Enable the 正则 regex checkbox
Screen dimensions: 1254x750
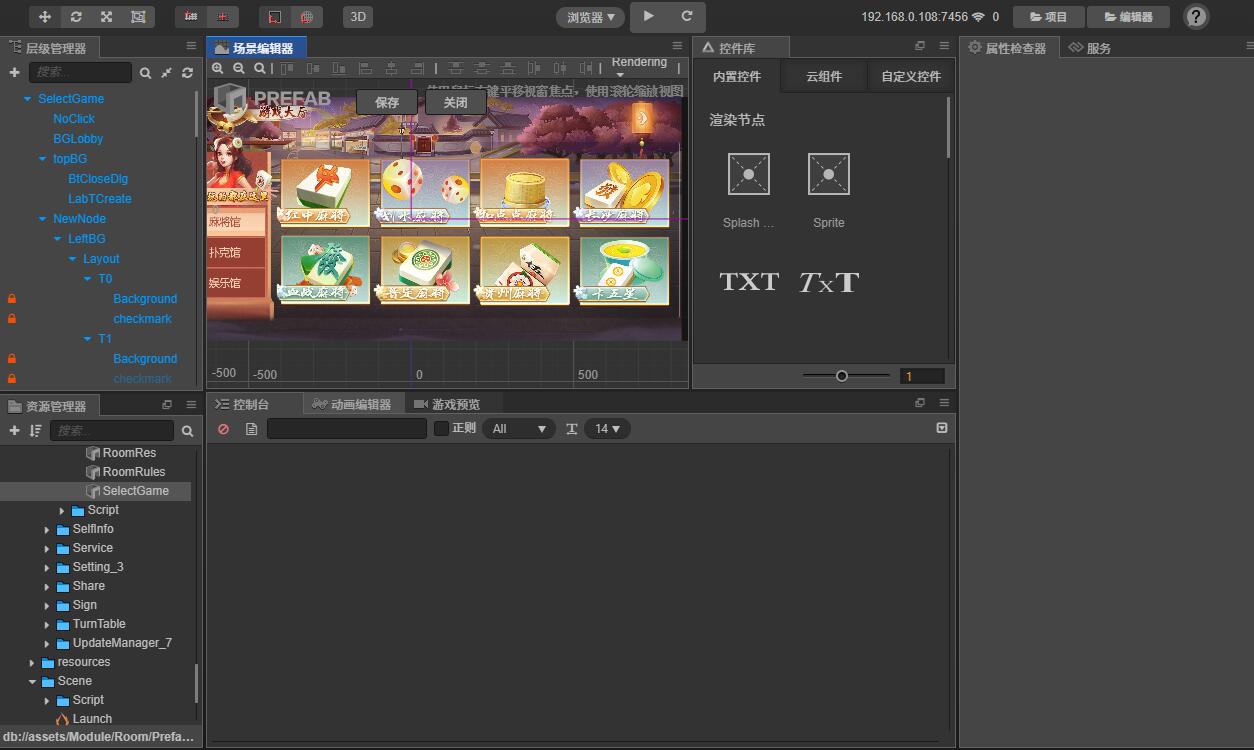click(441, 429)
